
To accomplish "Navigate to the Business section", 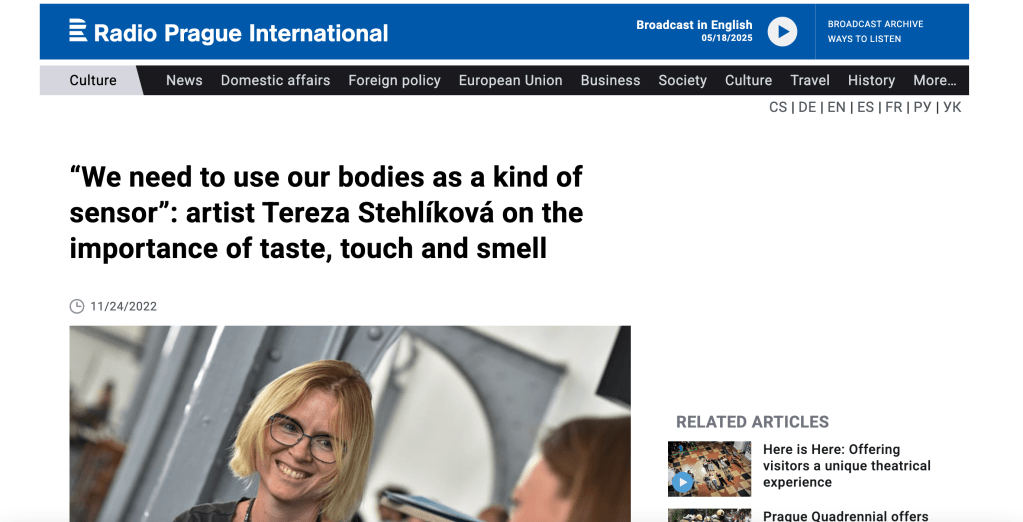I will [x=610, y=80].
